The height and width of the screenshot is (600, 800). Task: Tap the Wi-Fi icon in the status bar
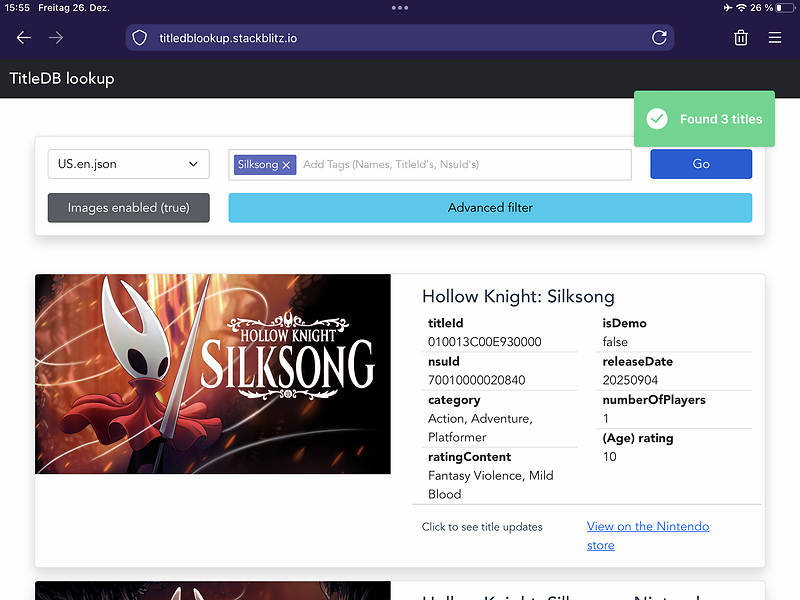tap(741, 8)
